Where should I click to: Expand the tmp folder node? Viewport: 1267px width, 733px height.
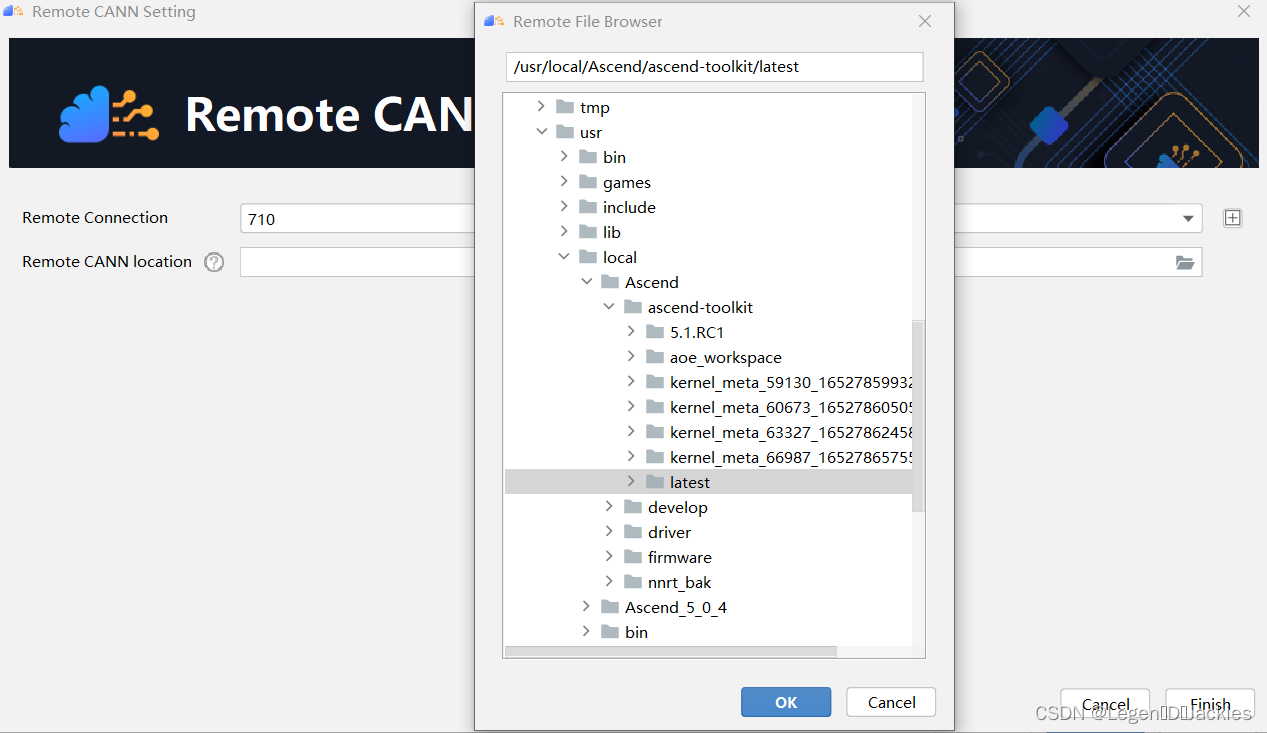coord(541,107)
